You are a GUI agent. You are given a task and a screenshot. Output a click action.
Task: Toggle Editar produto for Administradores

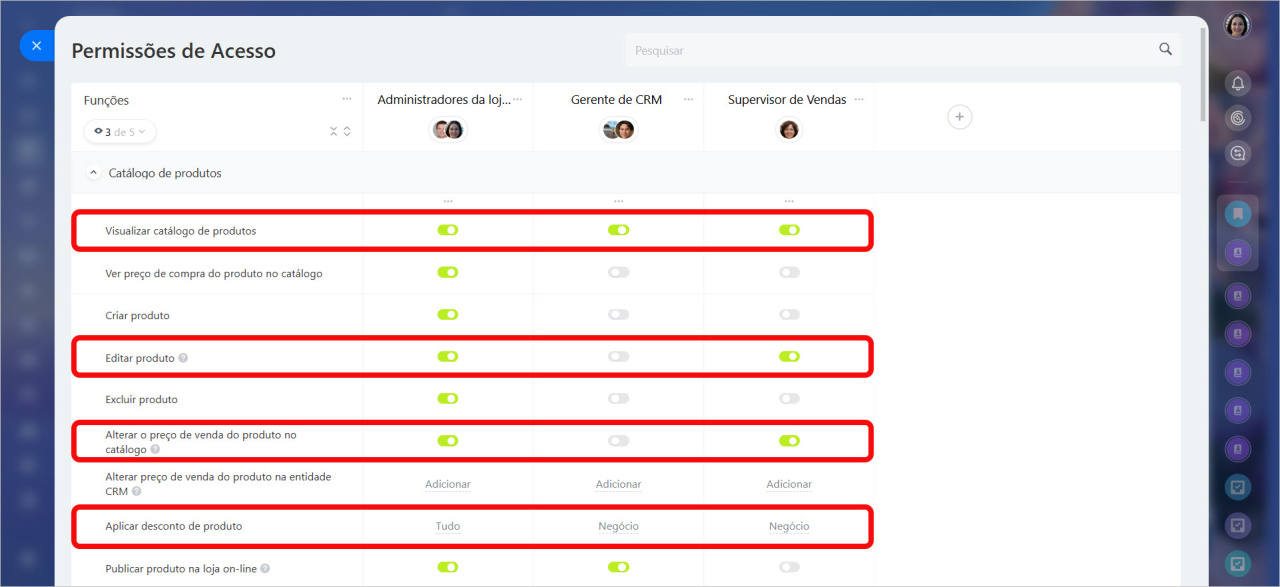coord(448,356)
